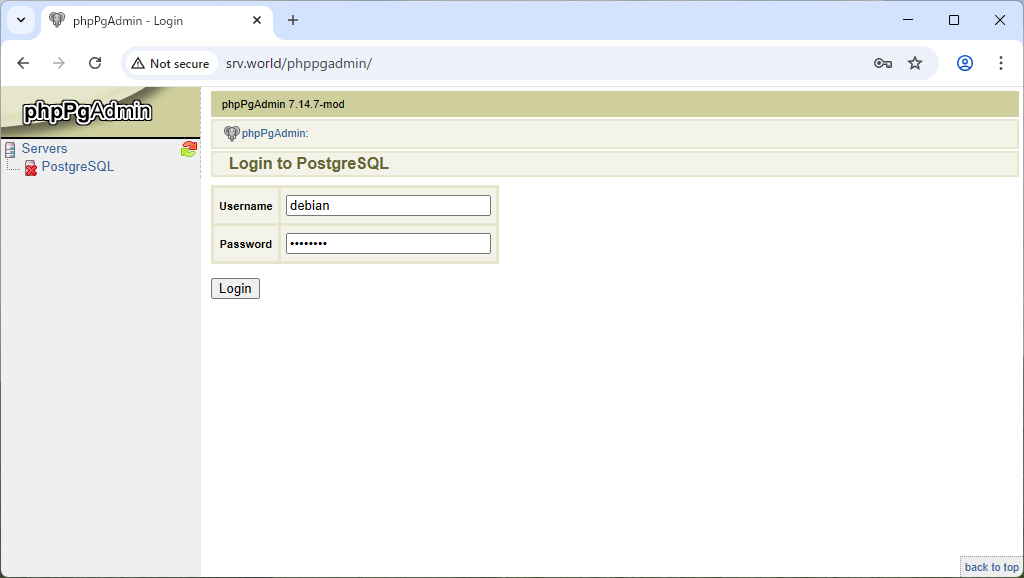
Task: Click the Servers tree icon
Action: pyautogui.click(x=10, y=149)
